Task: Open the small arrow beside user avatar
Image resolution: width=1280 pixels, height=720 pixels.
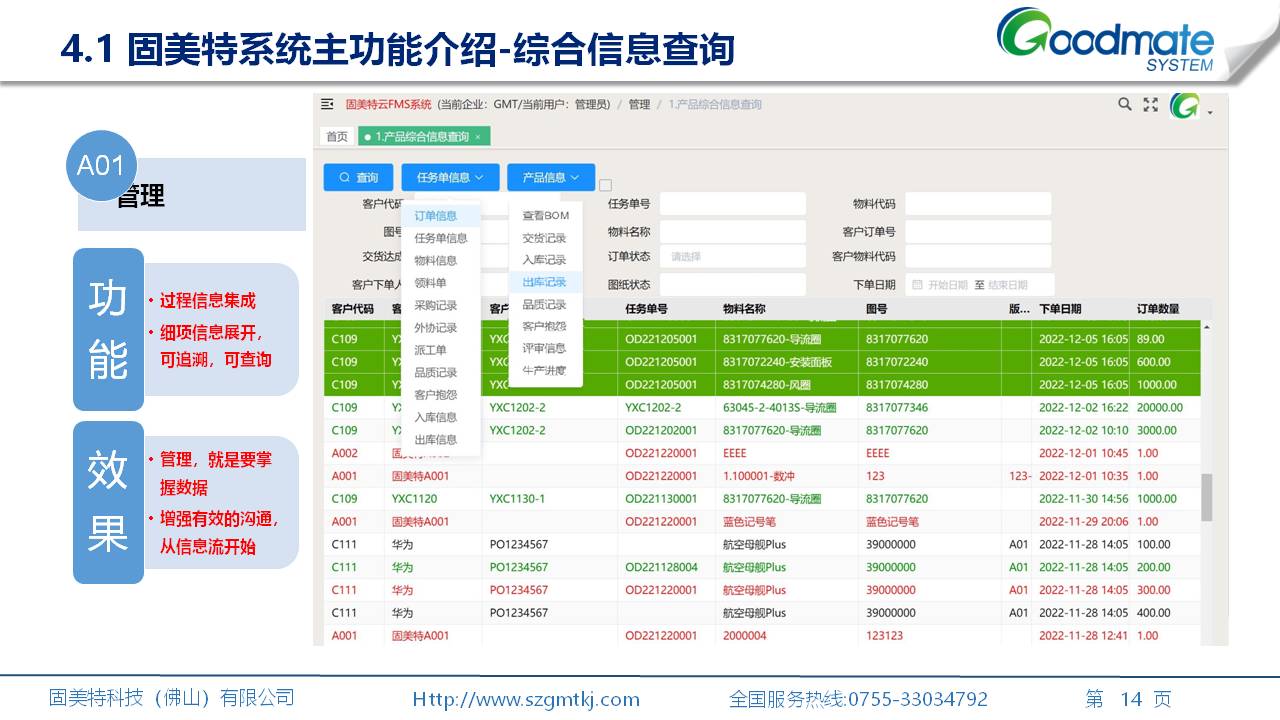Action: (1210, 112)
